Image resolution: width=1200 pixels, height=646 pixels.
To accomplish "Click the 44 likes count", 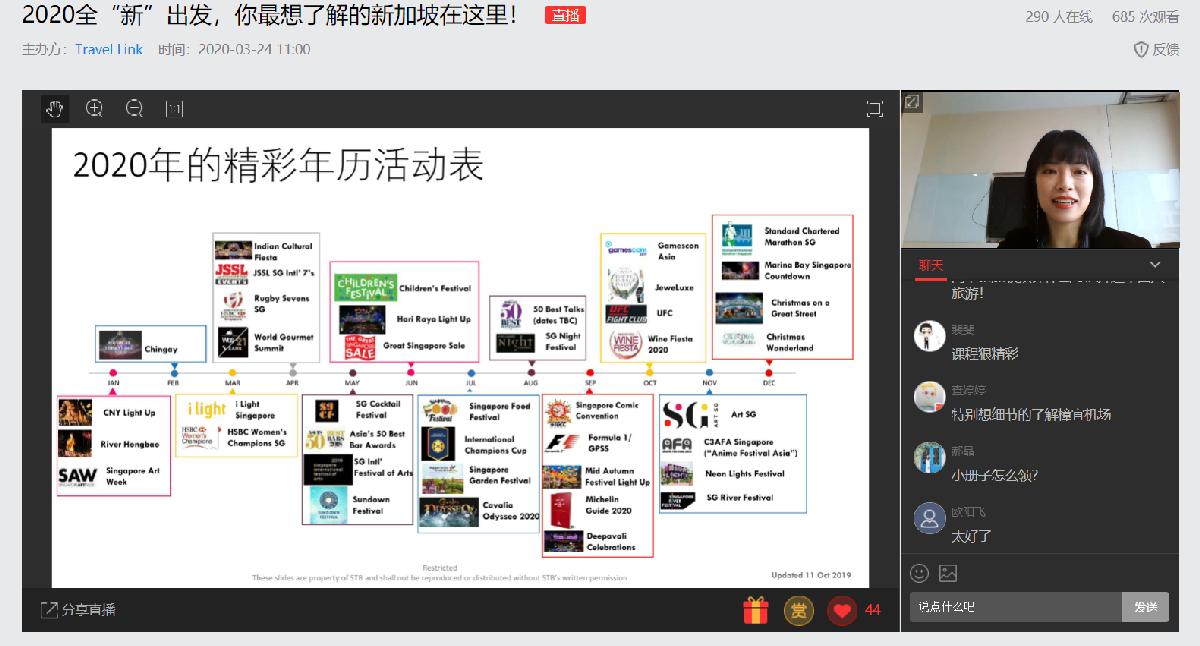I will 873,609.
